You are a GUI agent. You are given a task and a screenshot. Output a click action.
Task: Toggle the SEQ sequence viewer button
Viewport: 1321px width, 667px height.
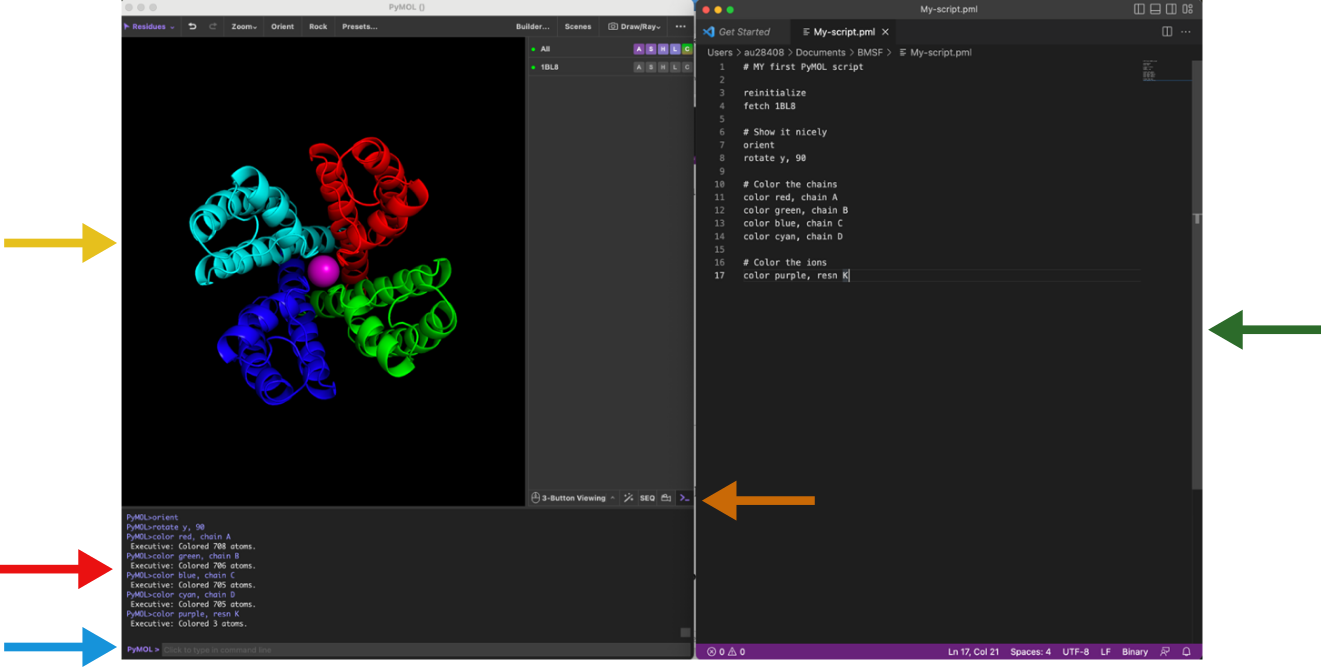click(x=647, y=498)
